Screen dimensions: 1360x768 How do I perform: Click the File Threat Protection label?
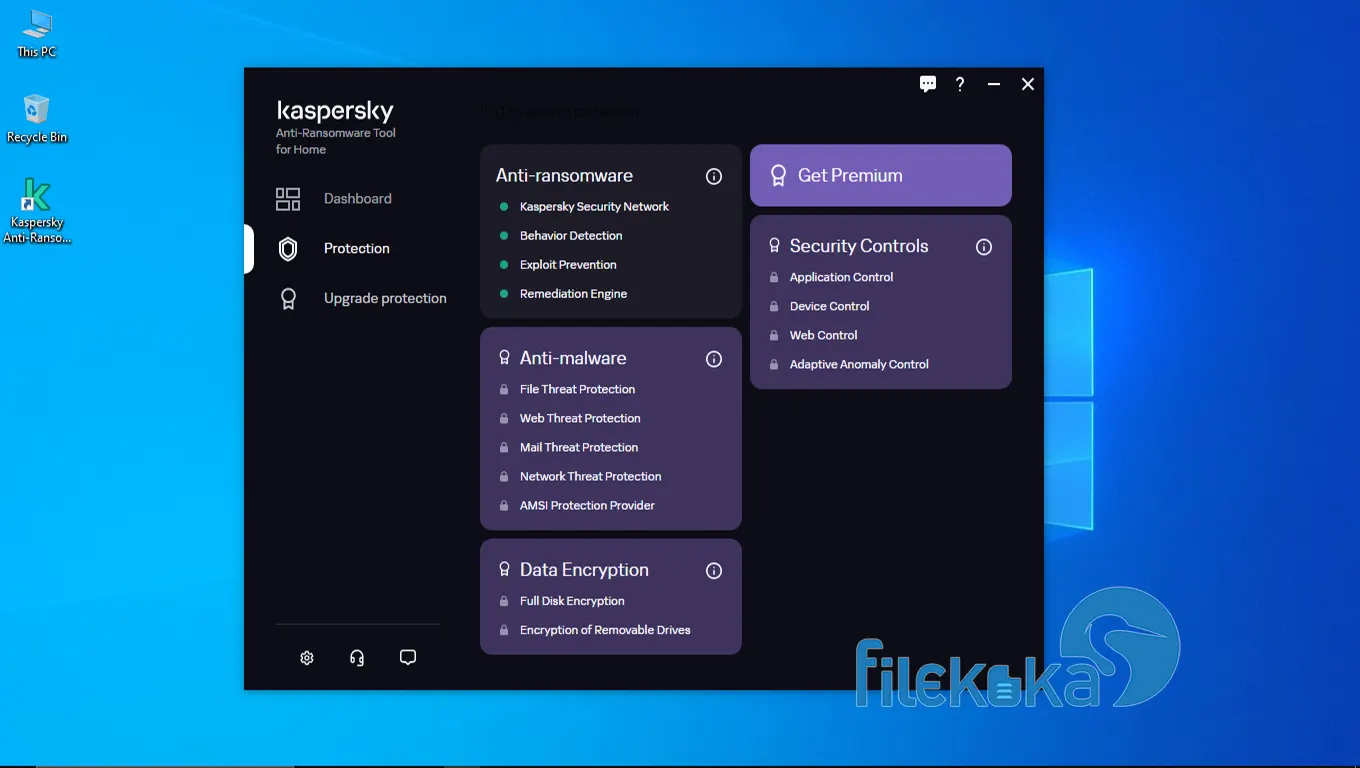click(577, 390)
